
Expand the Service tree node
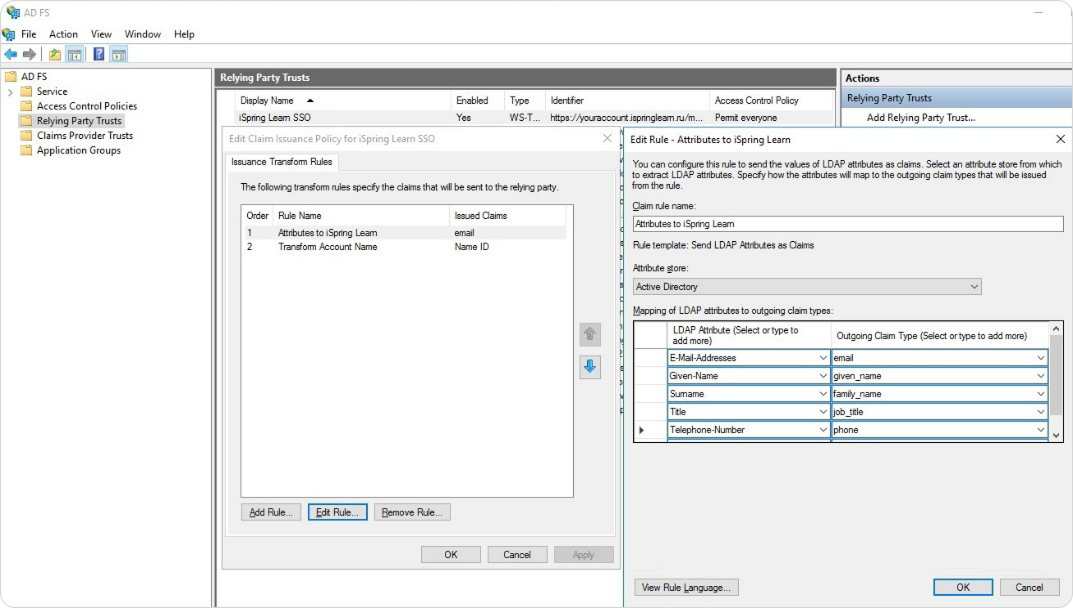click(10, 92)
